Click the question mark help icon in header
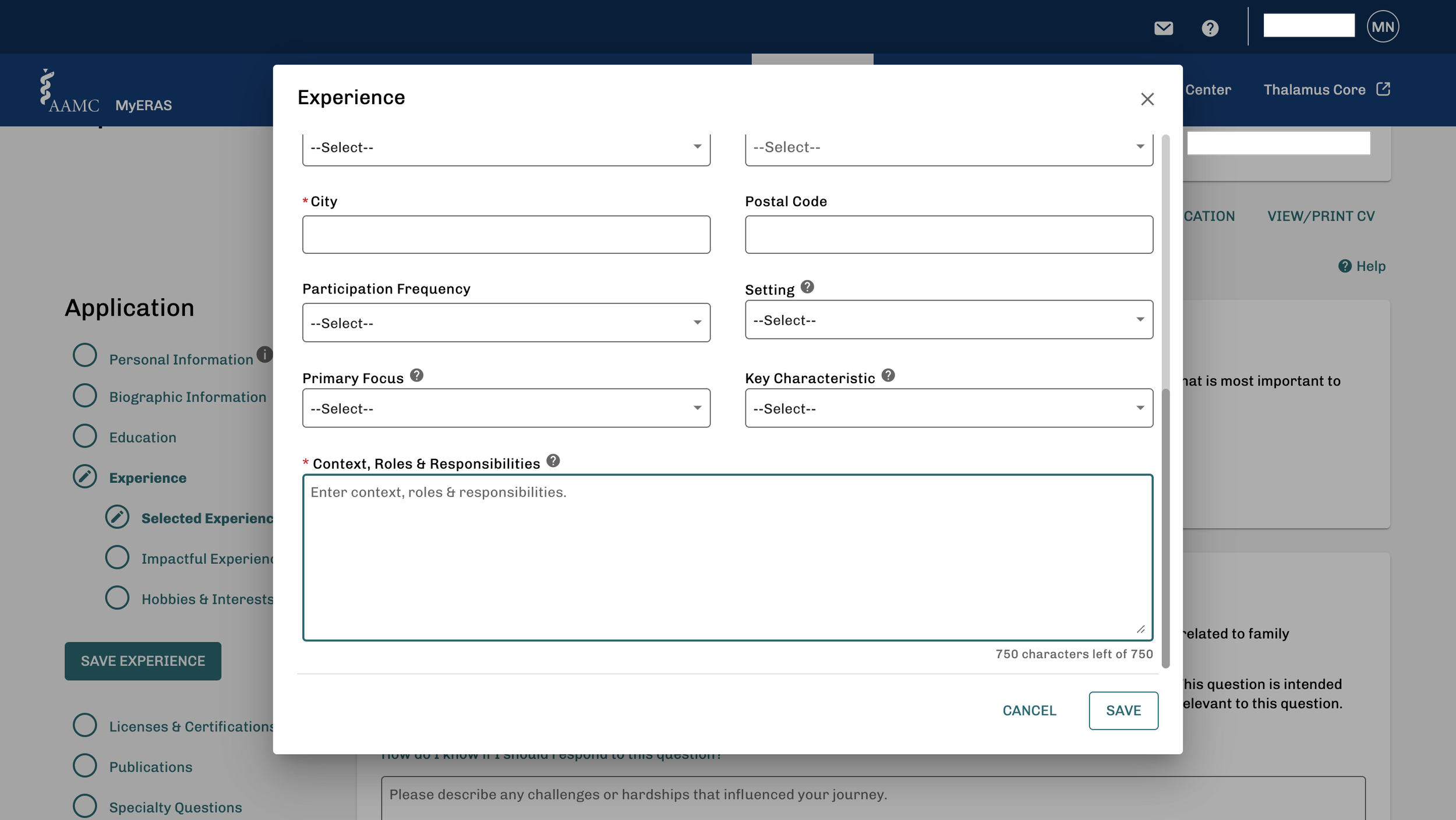 pyautogui.click(x=1210, y=28)
